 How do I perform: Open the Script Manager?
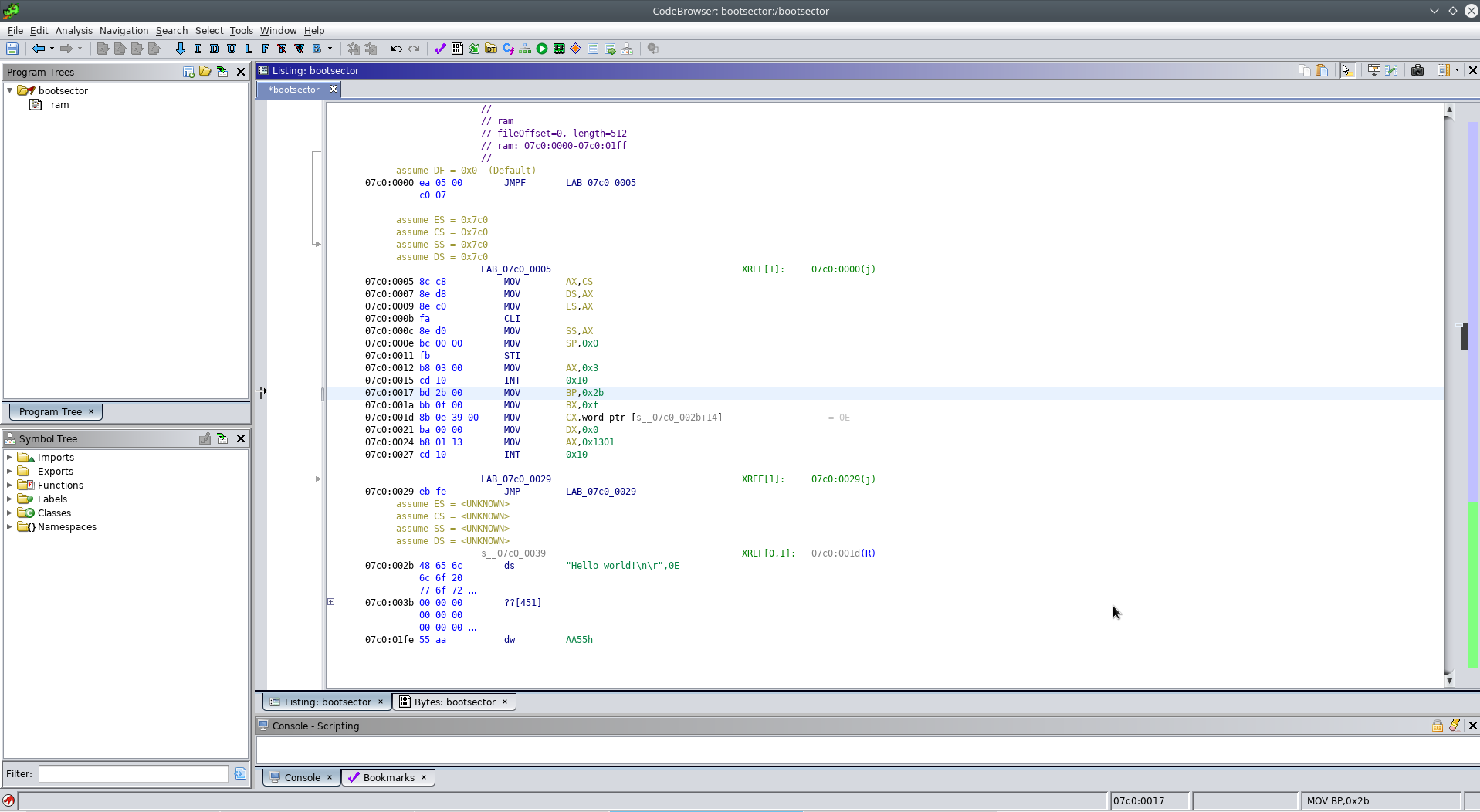pyautogui.click(x=473, y=49)
